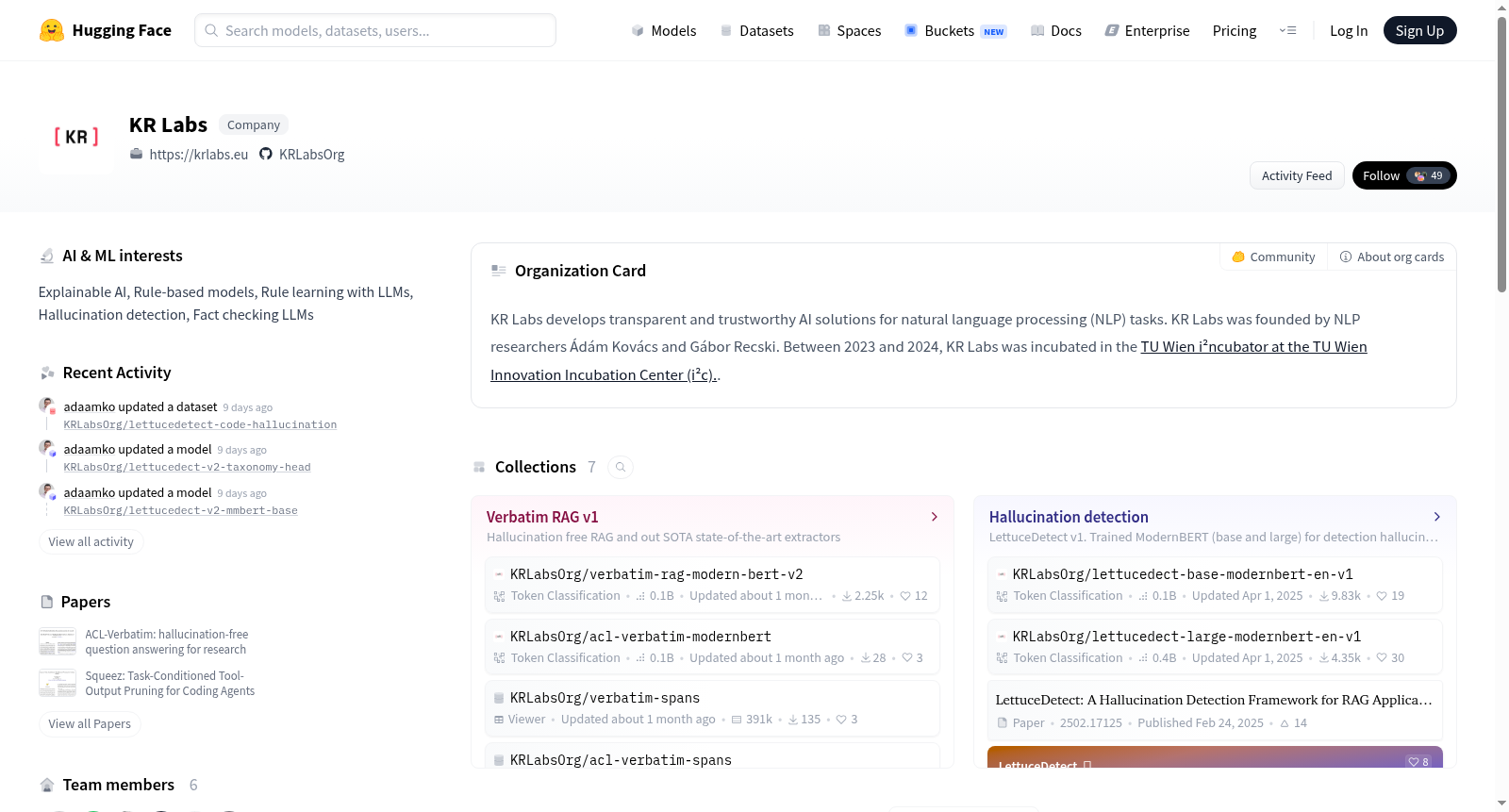Viewport: 1509px width, 812px height.
Task: Expand the Hallucination detection collection chevron
Action: click(1437, 517)
